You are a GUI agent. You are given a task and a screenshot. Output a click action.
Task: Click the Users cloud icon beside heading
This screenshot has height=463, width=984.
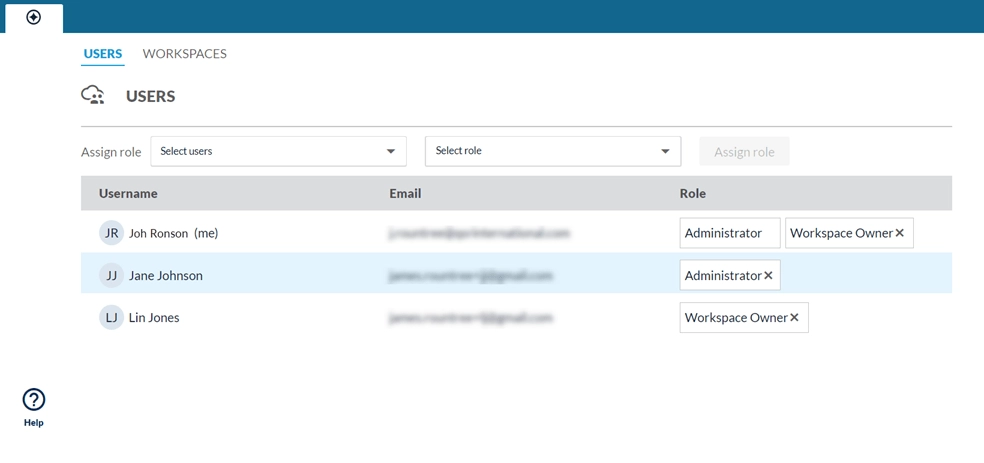pos(93,96)
